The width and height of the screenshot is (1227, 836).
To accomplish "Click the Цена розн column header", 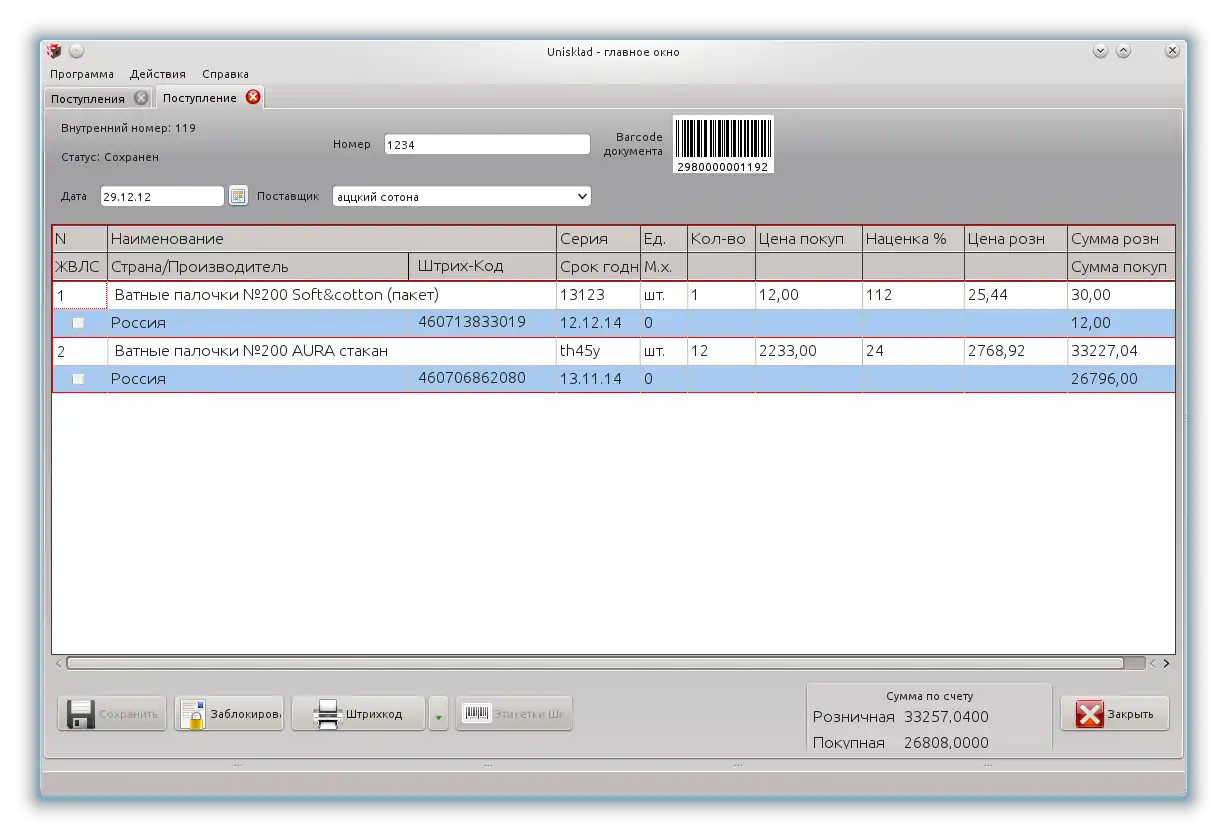I will (x=1016, y=239).
